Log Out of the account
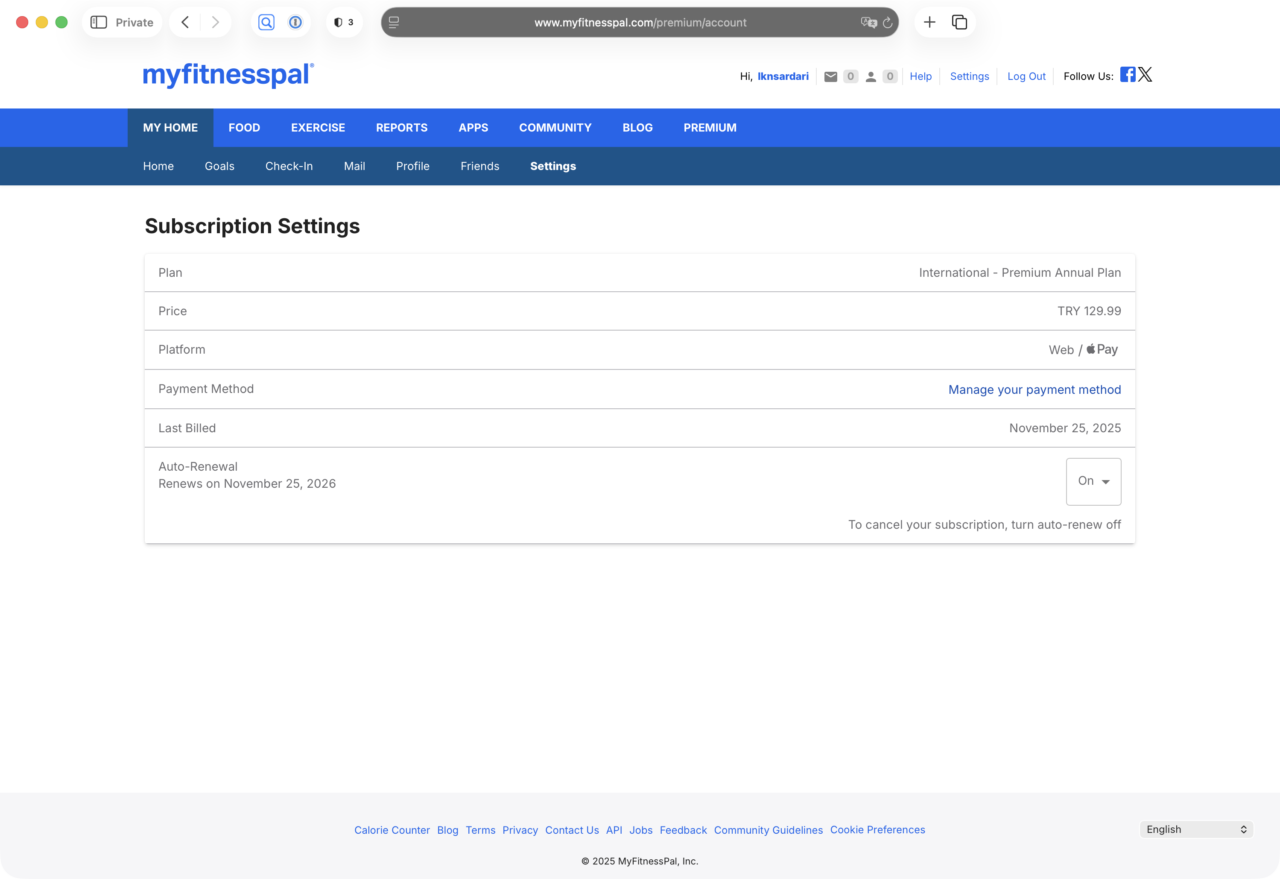This screenshot has width=1280, height=879. [x=1026, y=76]
